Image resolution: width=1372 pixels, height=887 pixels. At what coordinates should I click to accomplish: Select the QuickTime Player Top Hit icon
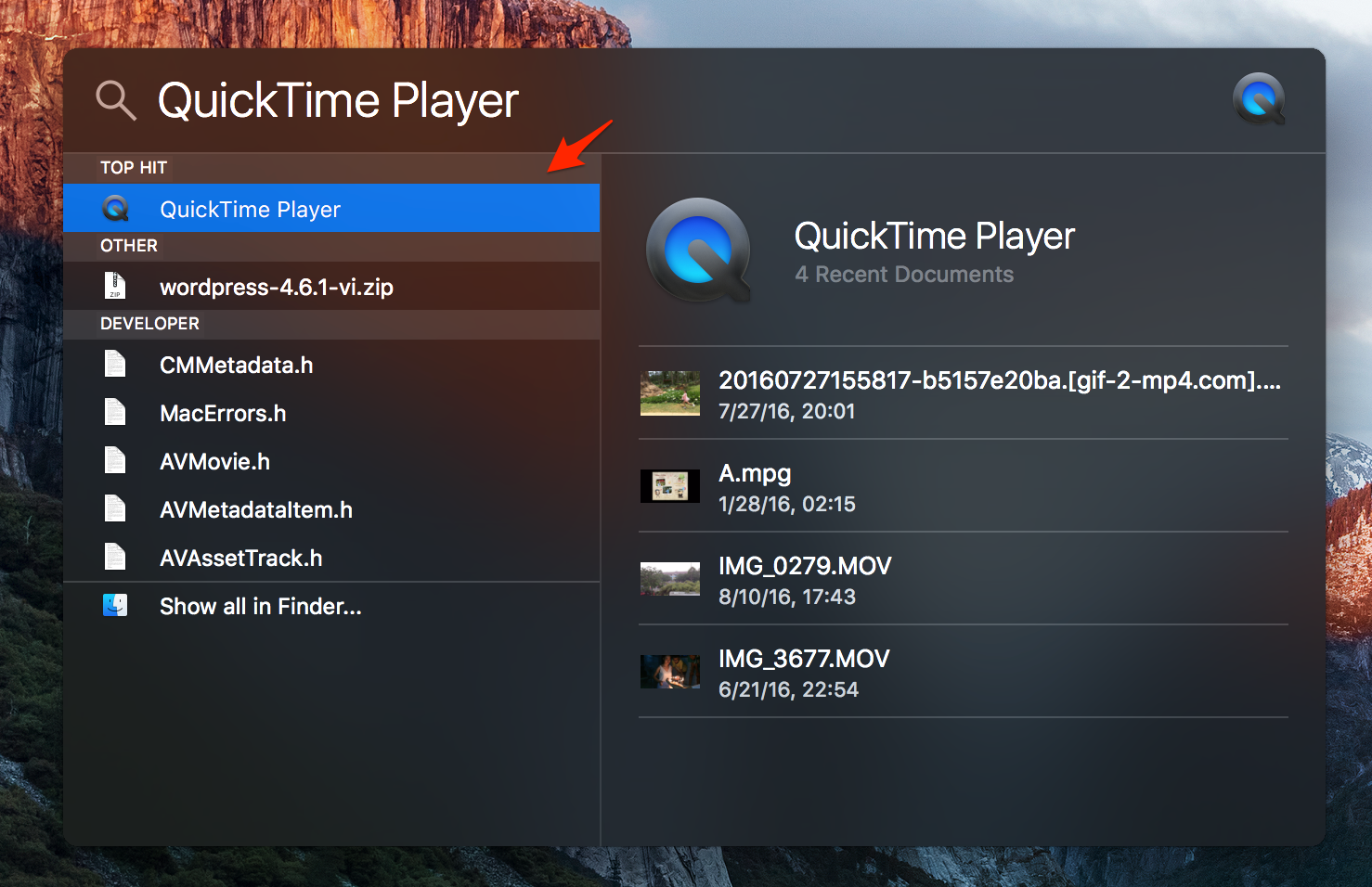114,208
